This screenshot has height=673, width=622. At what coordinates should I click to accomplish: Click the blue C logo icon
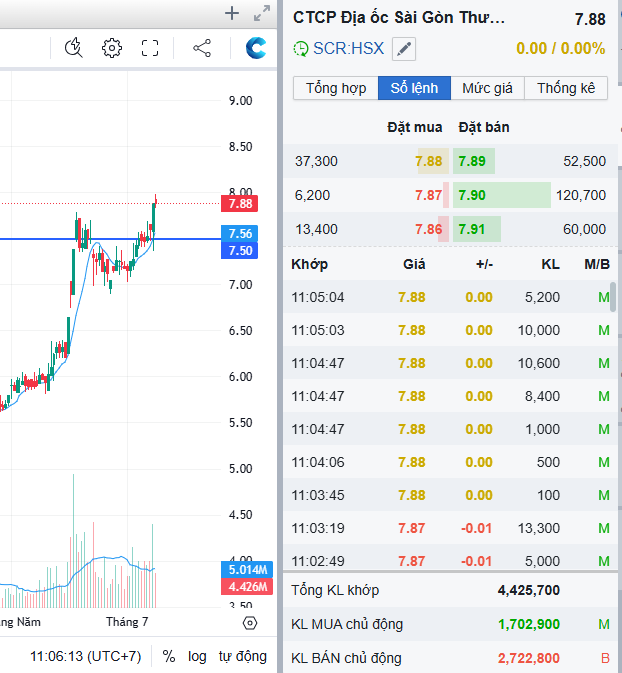click(x=256, y=48)
